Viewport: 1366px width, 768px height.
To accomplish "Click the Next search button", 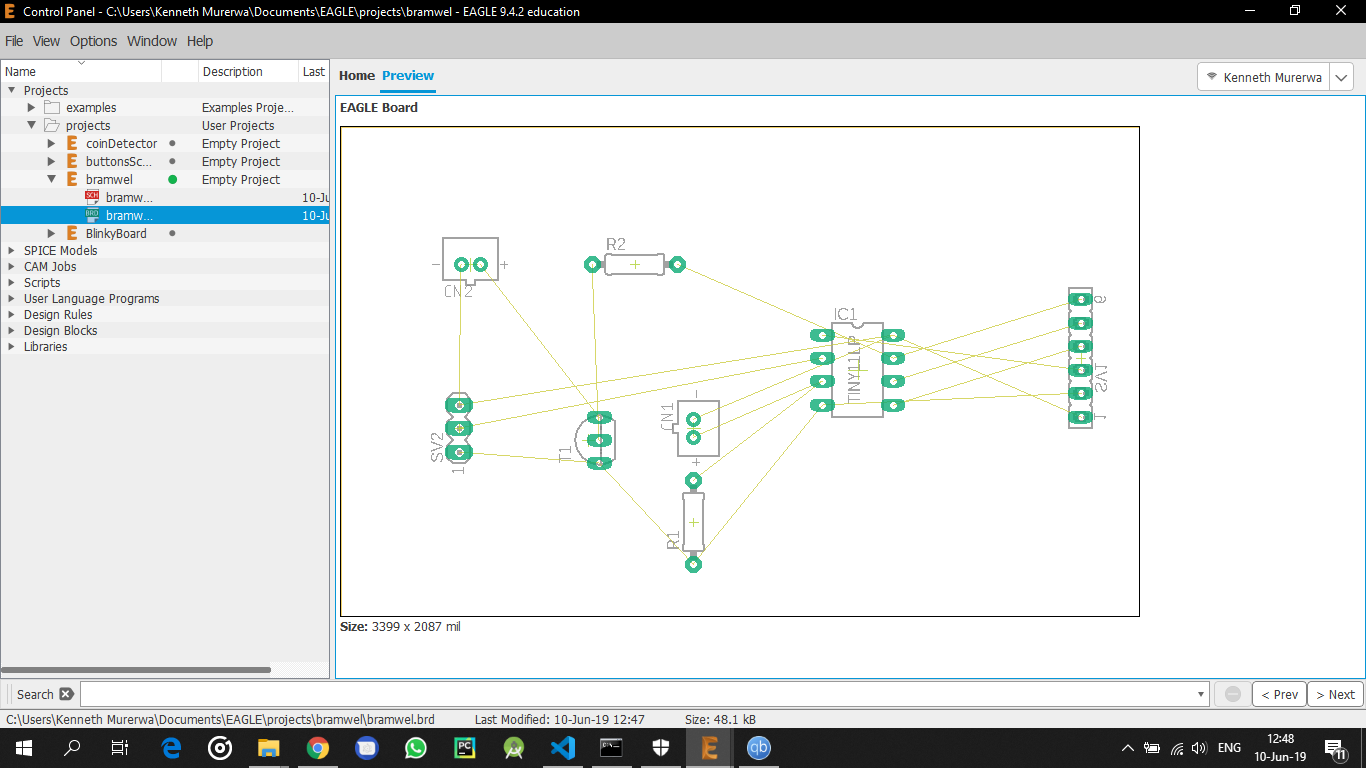I will [x=1335, y=694].
